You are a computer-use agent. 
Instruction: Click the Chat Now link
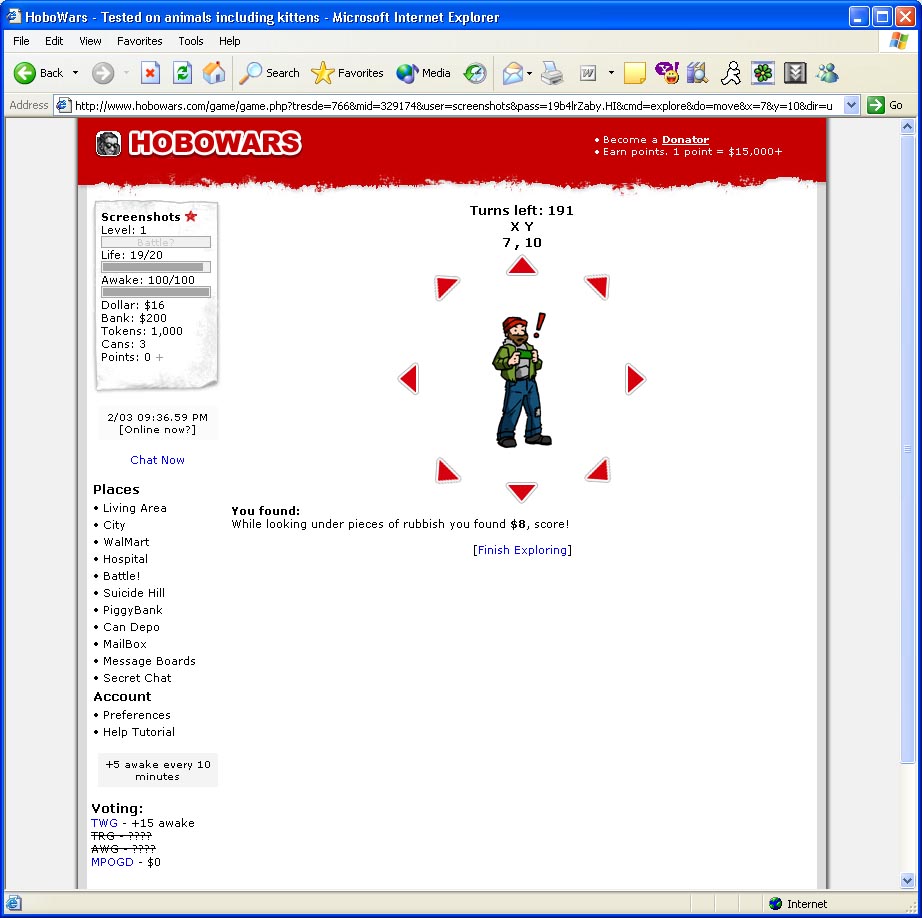157,460
